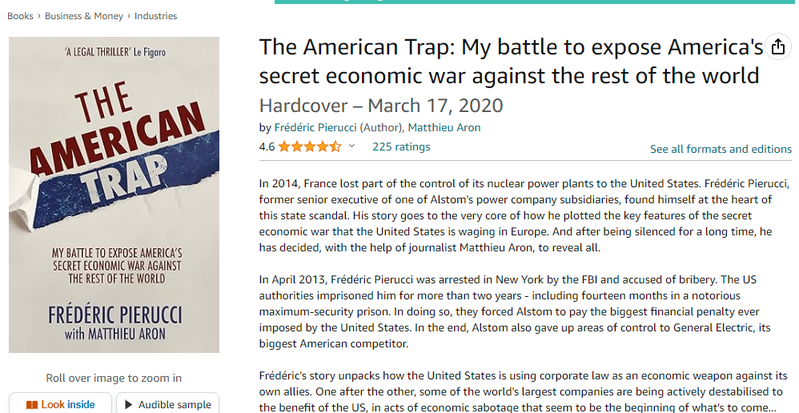Click the teal banner at page top
Viewport: 799px width, 413px height.
535,2
